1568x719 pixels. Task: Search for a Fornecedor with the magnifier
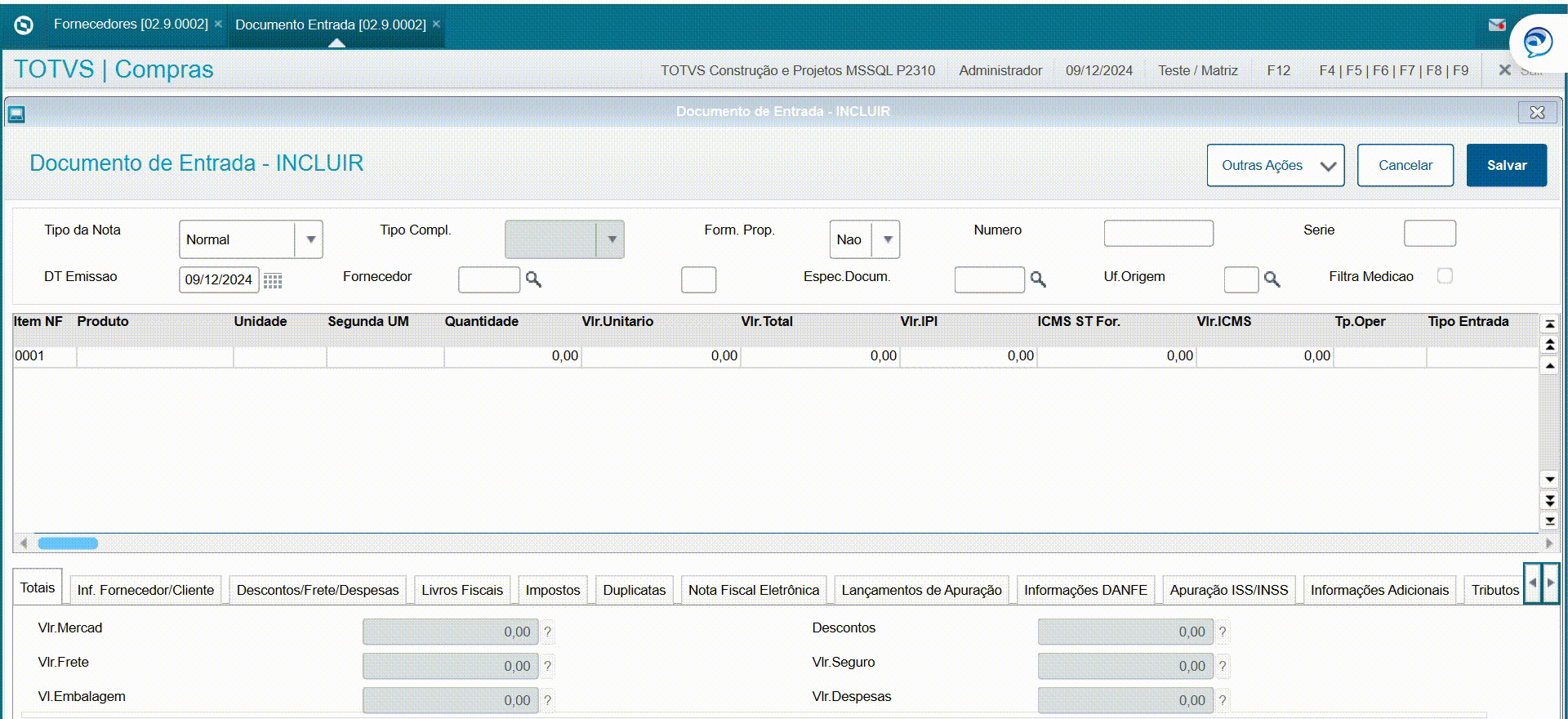(x=533, y=279)
